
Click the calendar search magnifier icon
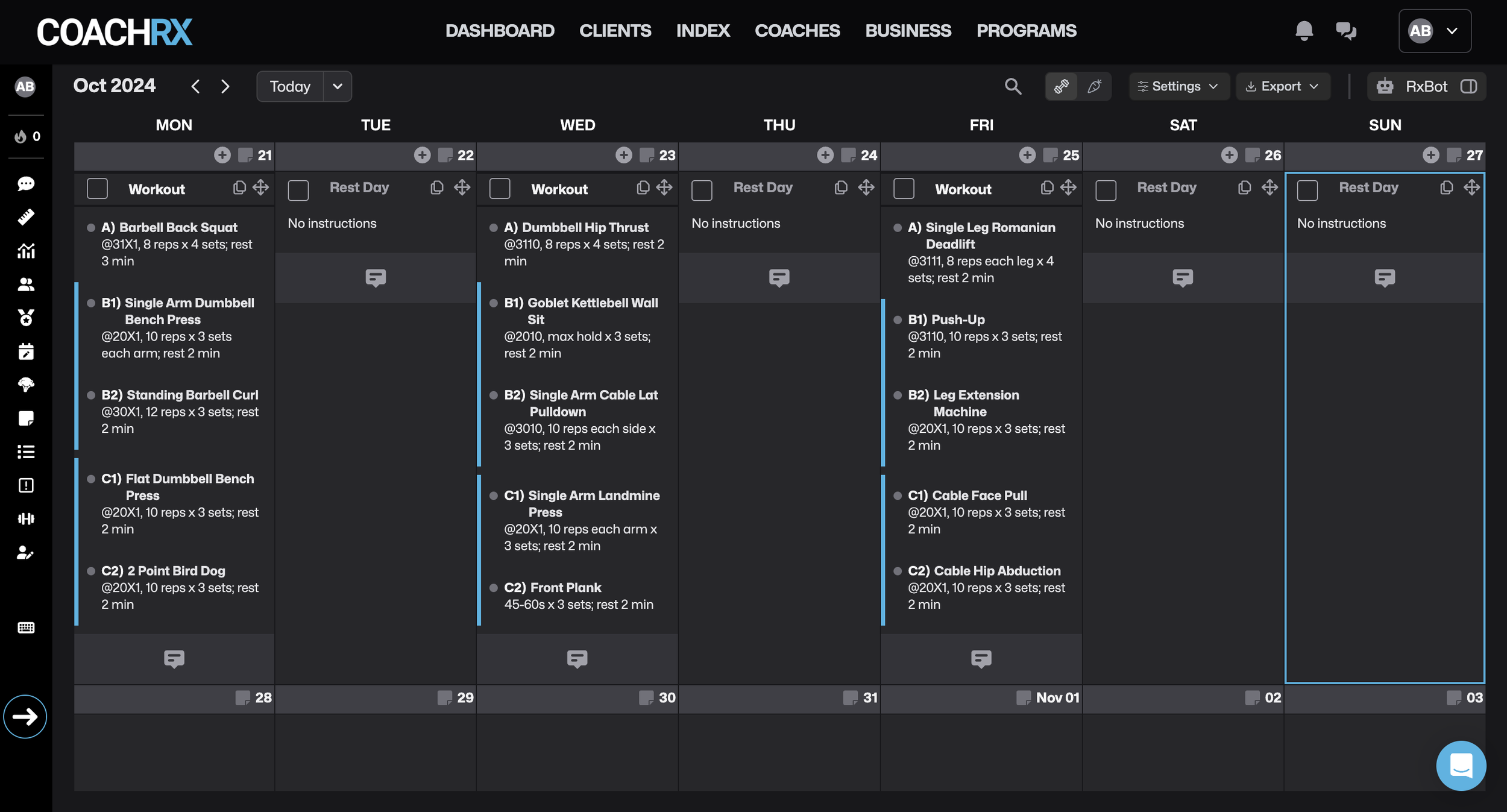(1013, 86)
